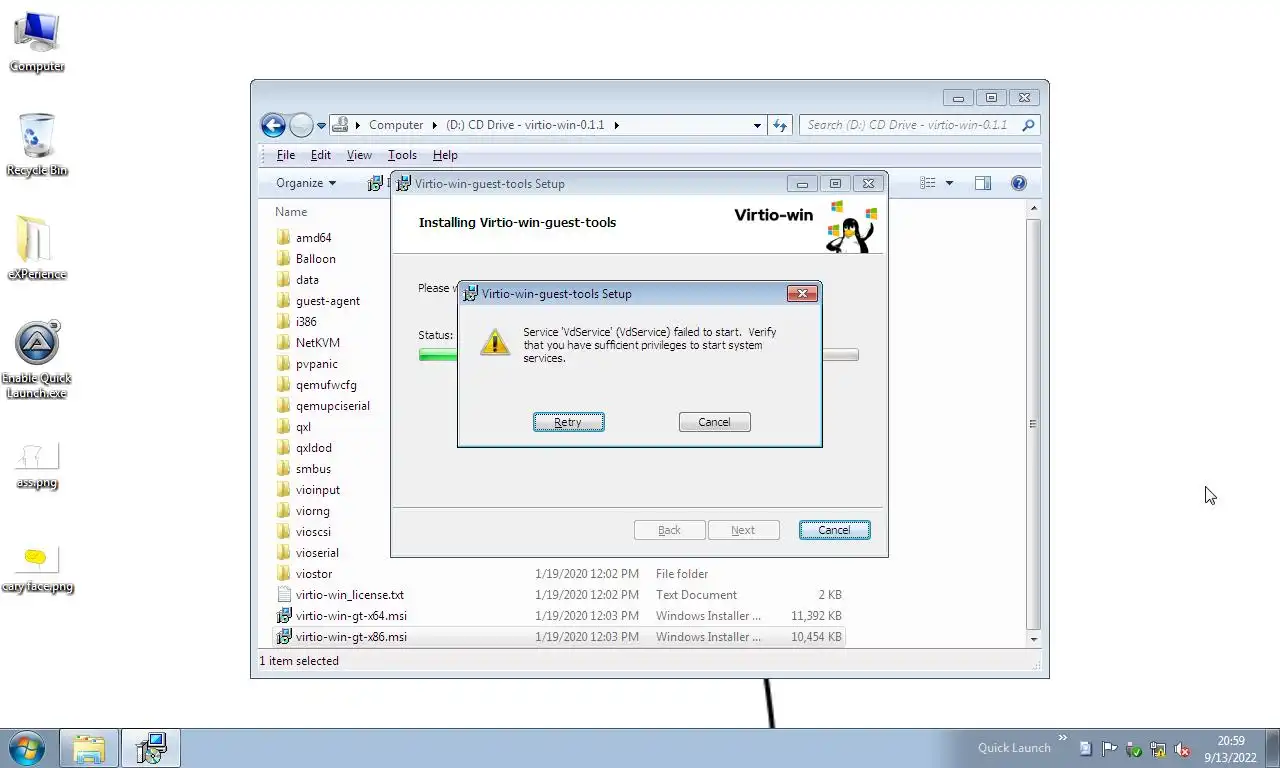1280x768 pixels.
Task: Sort files by the Name column
Action: click(291, 212)
